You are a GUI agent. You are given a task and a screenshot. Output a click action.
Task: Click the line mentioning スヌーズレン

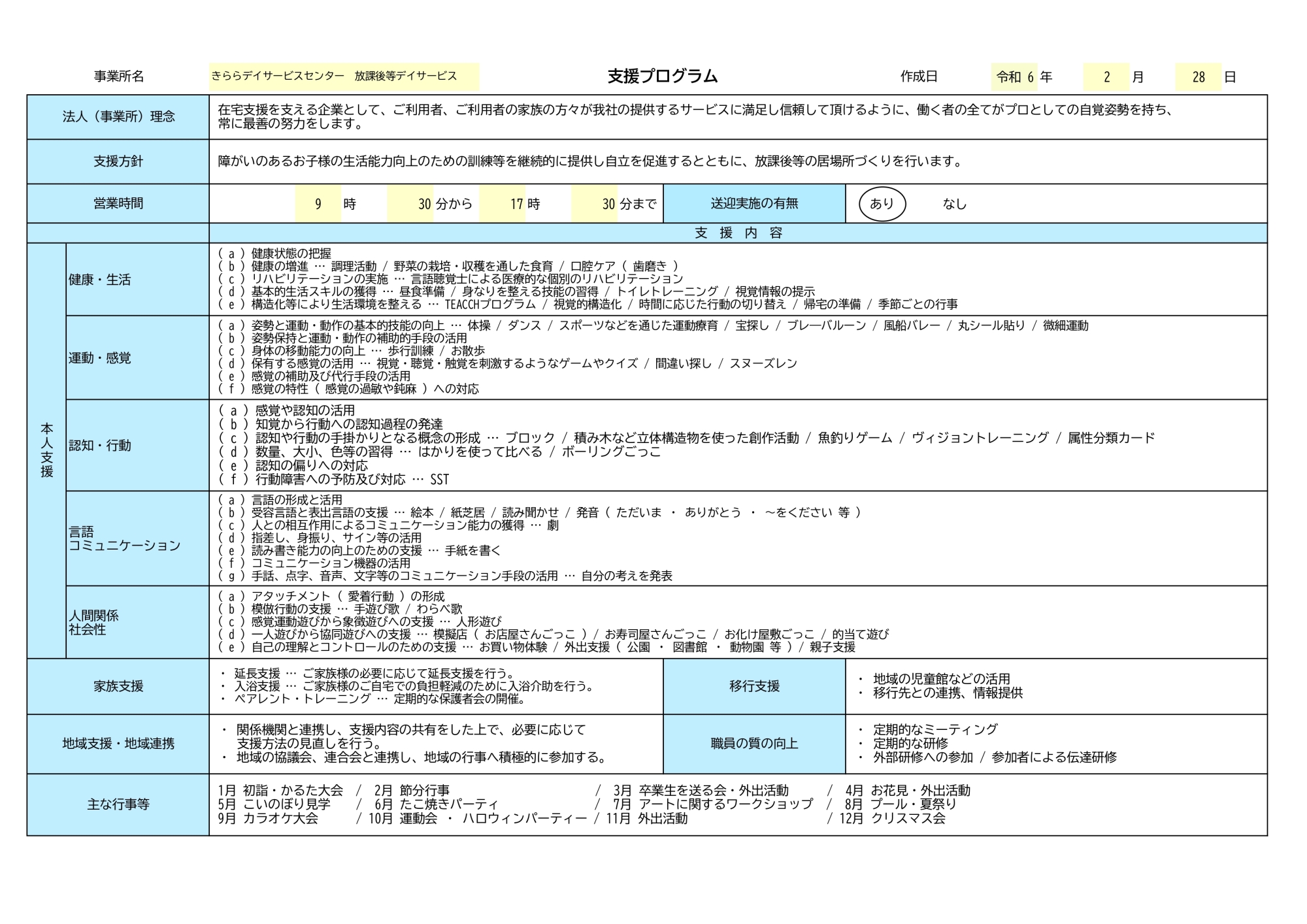507,363
